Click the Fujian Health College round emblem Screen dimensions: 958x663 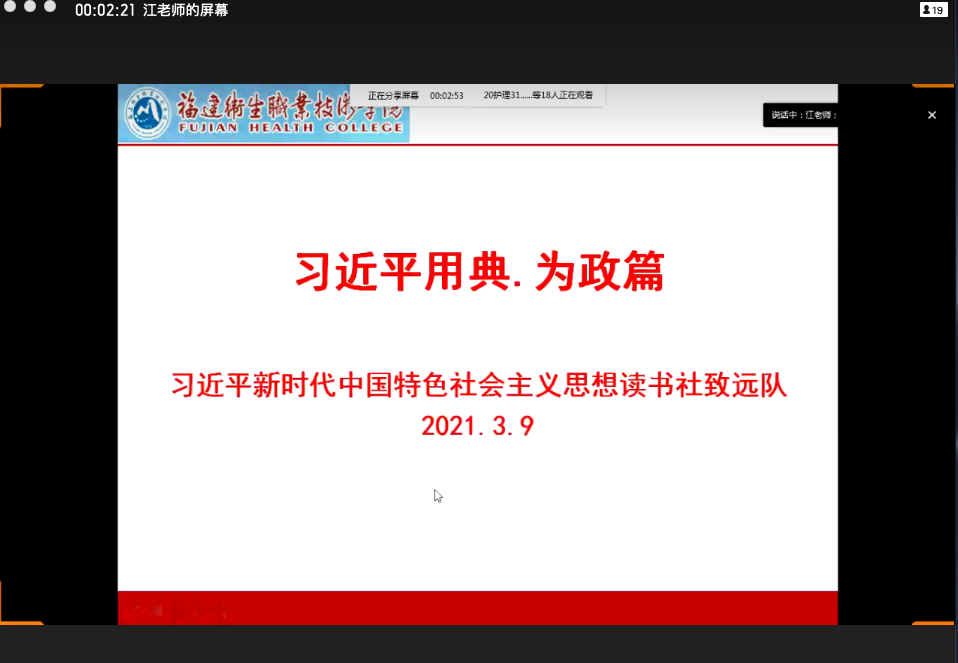[147, 113]
